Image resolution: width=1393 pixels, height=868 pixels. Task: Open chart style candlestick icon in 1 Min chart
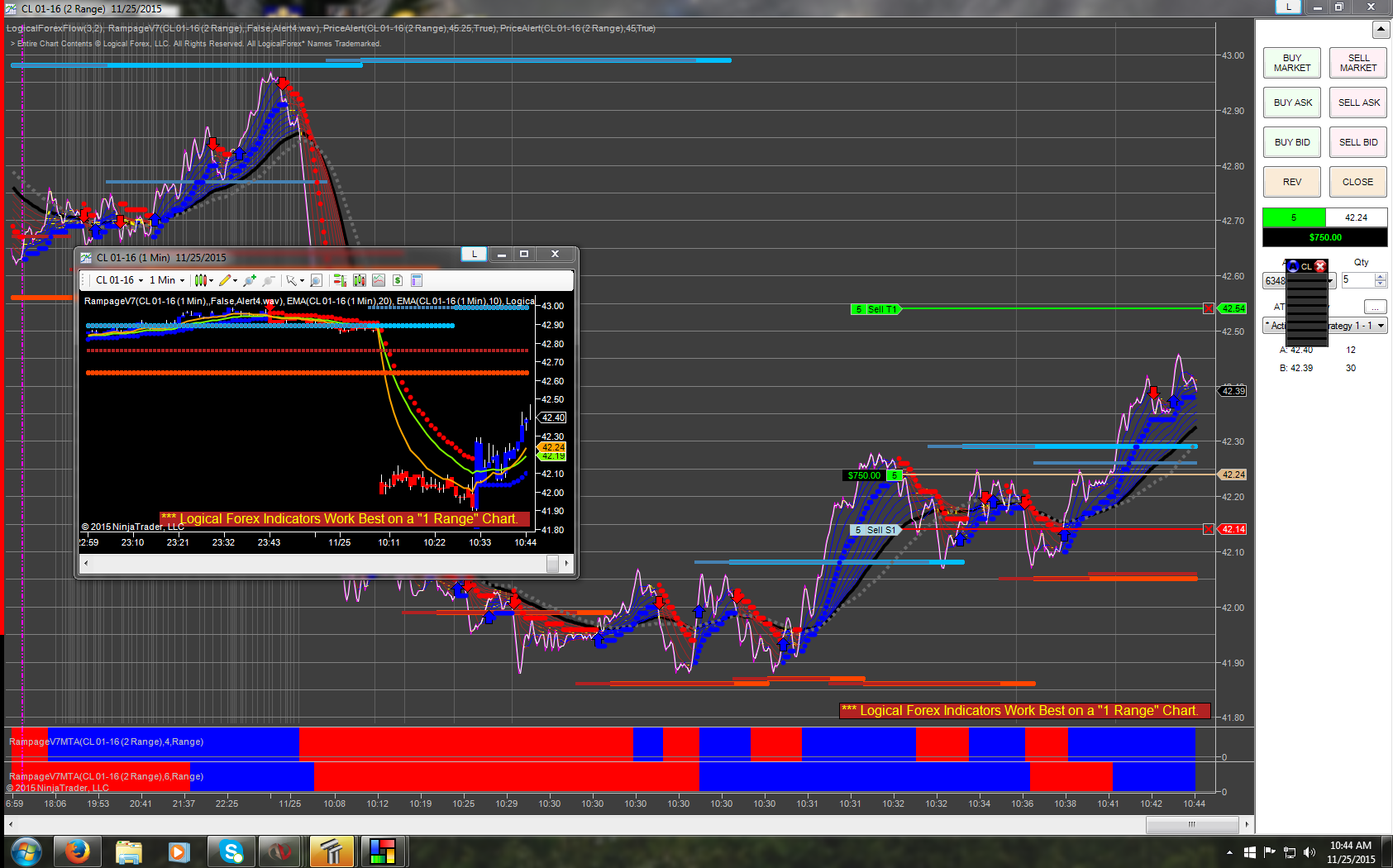pyautogui.click(x=200, y=280)
